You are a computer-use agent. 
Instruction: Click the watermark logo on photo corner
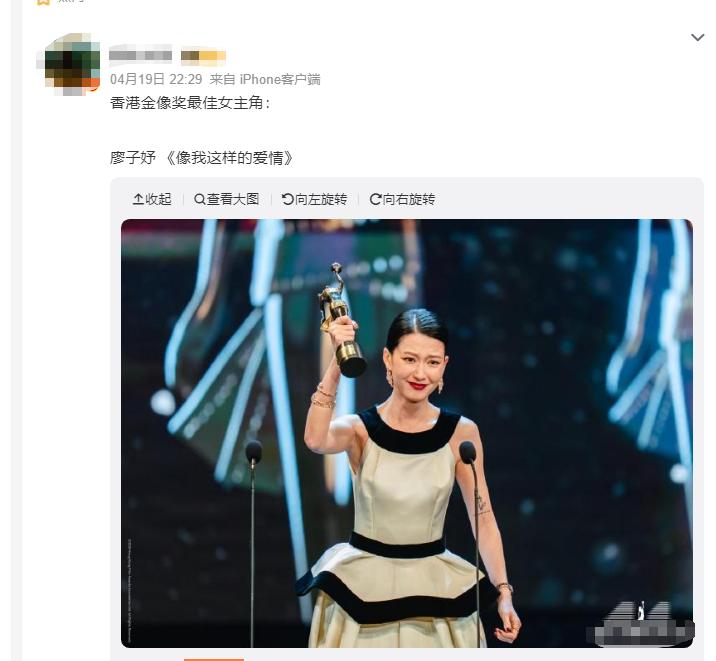click(640, 623)
